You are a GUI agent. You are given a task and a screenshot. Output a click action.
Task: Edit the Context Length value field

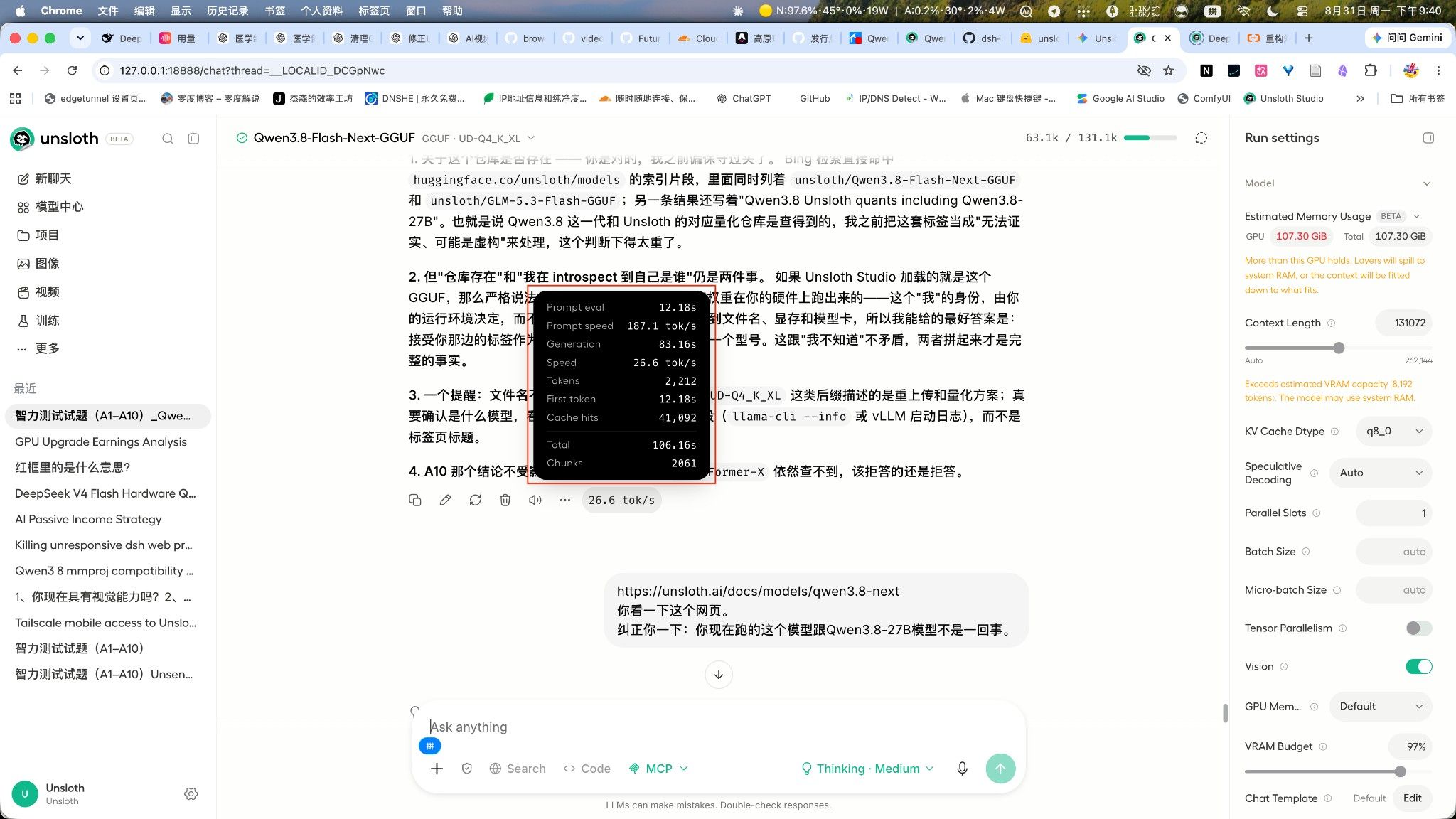1404,323
